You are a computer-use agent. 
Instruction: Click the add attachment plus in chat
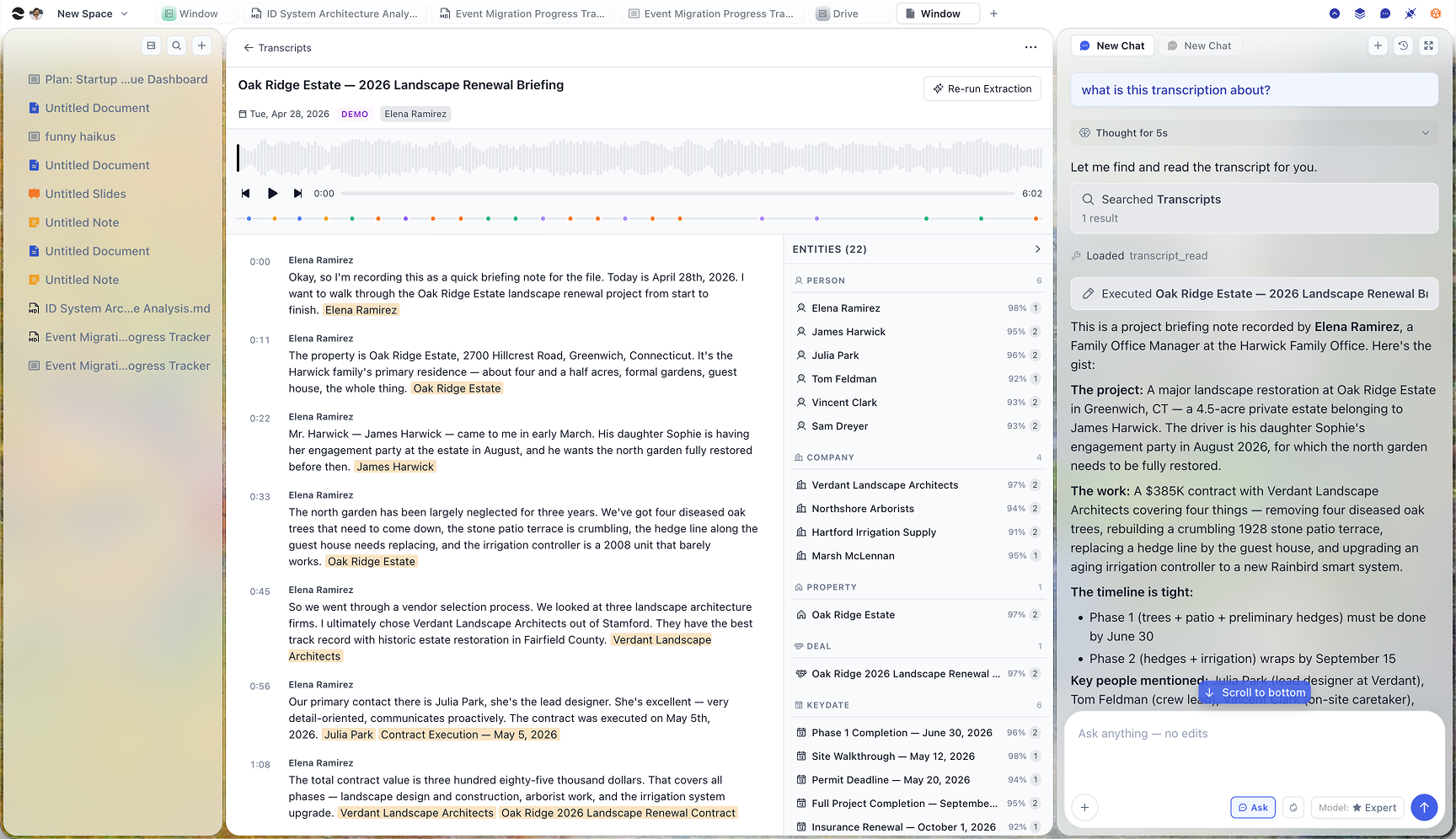click(x=1084, y=807)
